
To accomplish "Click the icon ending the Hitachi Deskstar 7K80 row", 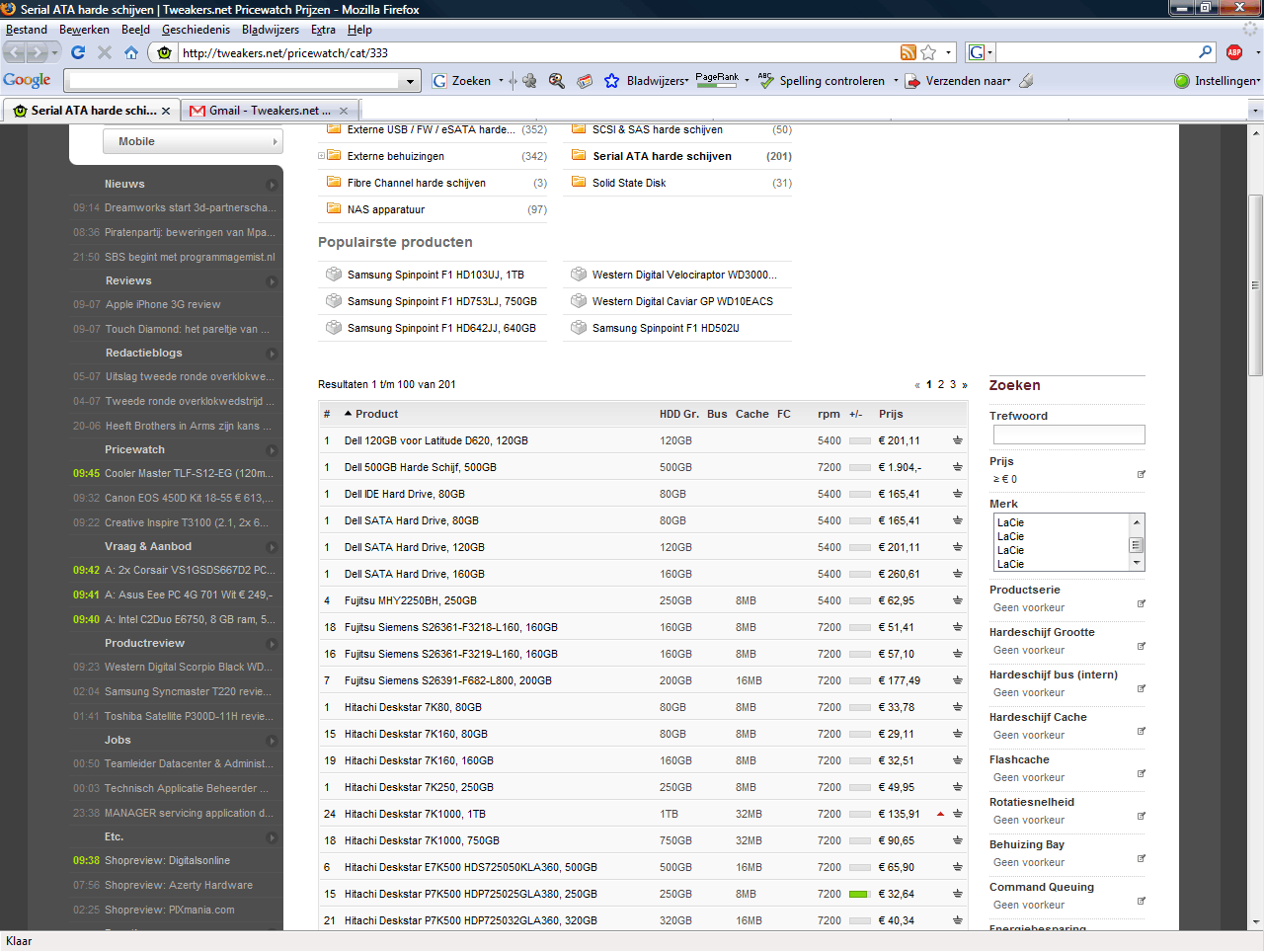I will tap(958, 707).
